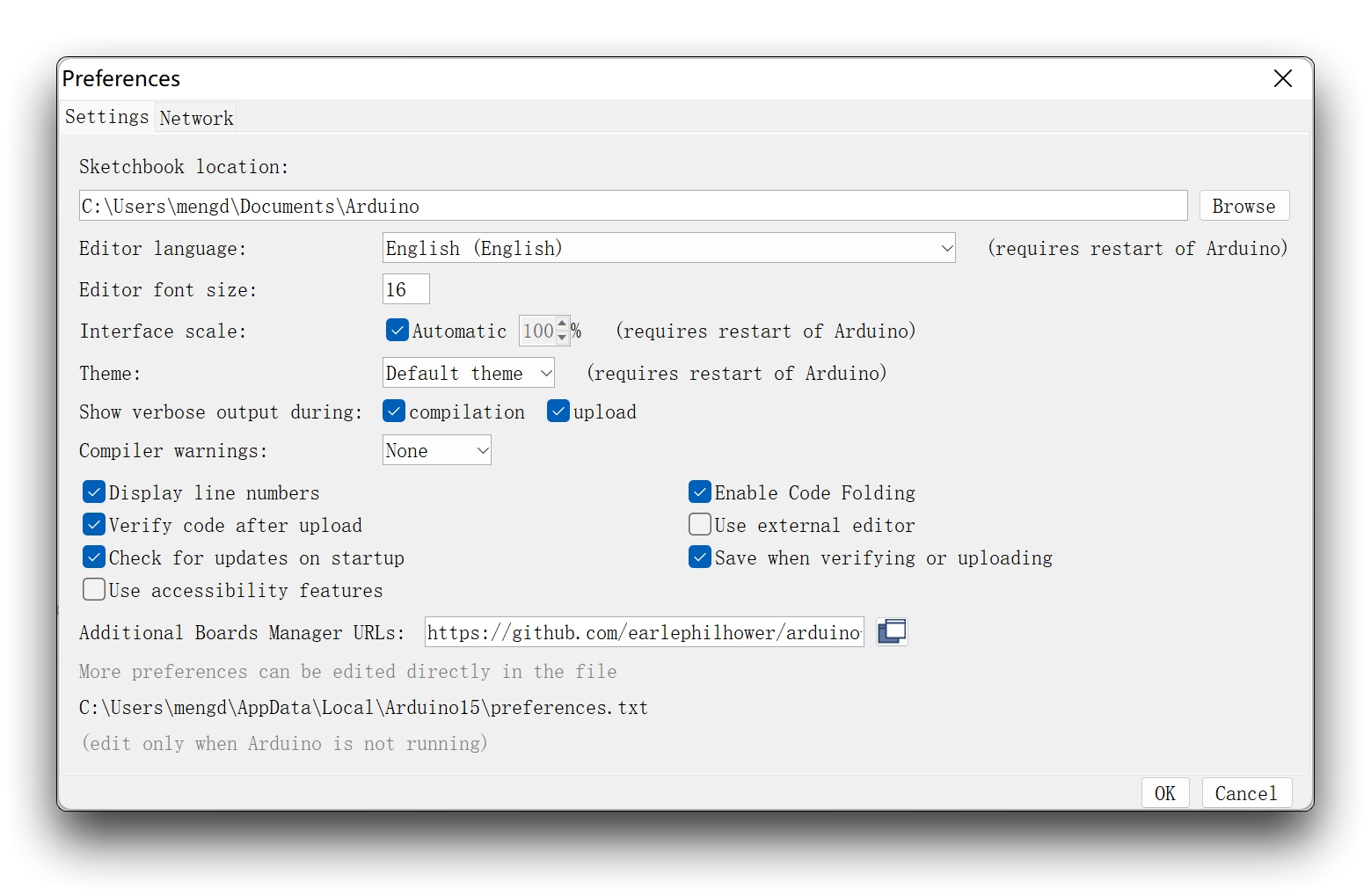1371x896 pixels.
Task: Increase interface scale with up arrow
Action: [563, 324]
